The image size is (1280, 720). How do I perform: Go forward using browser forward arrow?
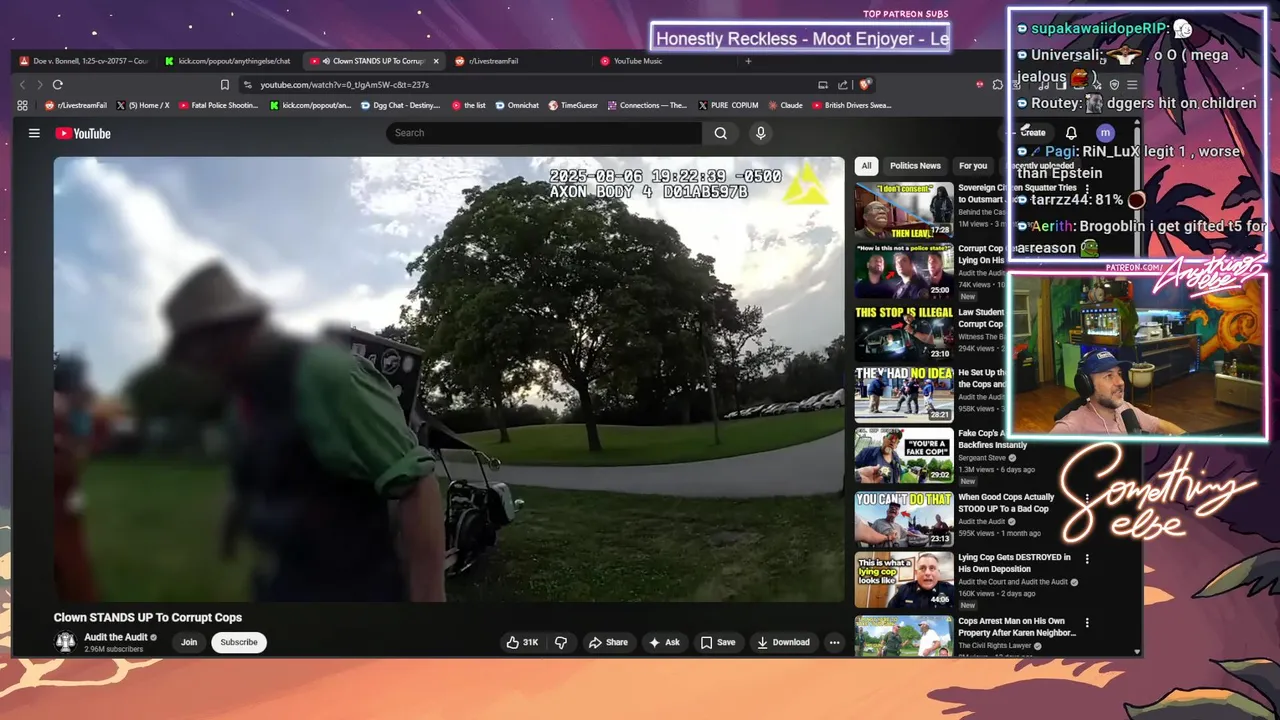pos(40,85)
